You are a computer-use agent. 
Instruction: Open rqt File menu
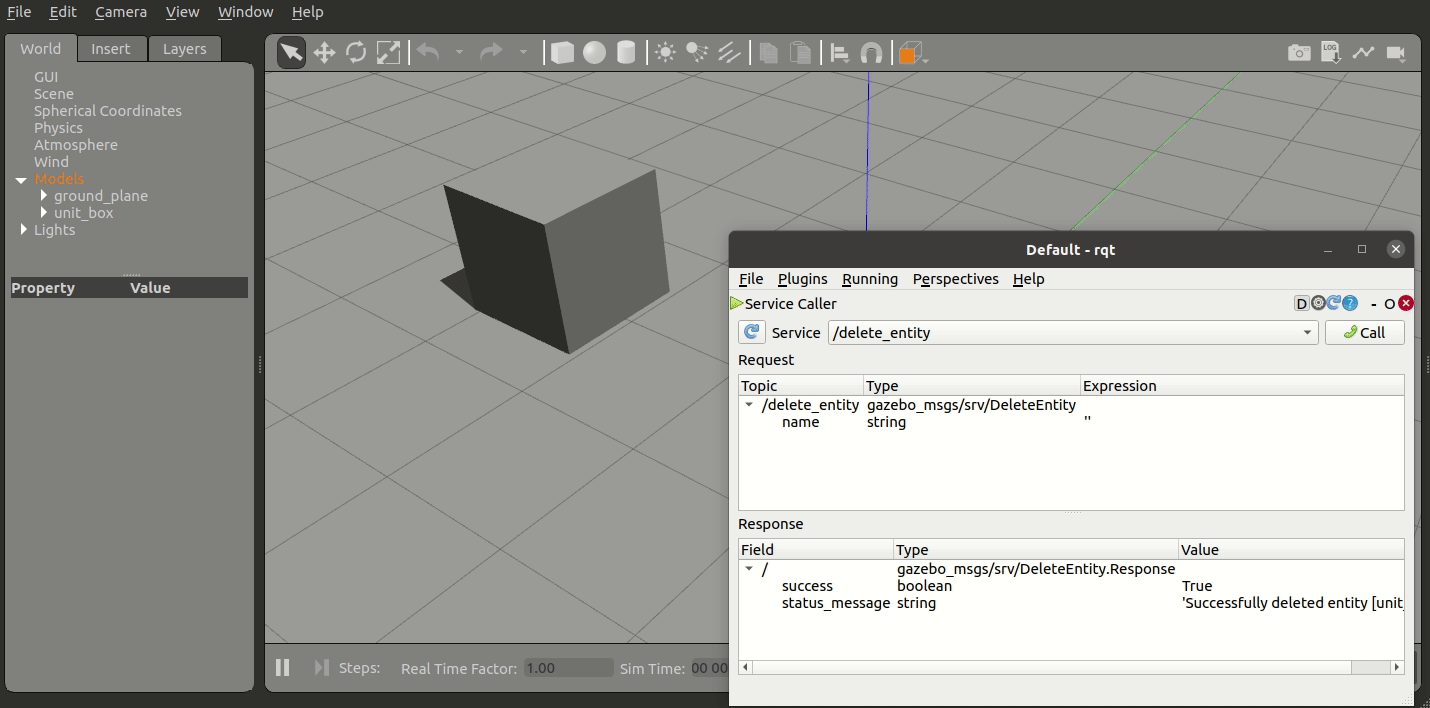coord(751,279)
